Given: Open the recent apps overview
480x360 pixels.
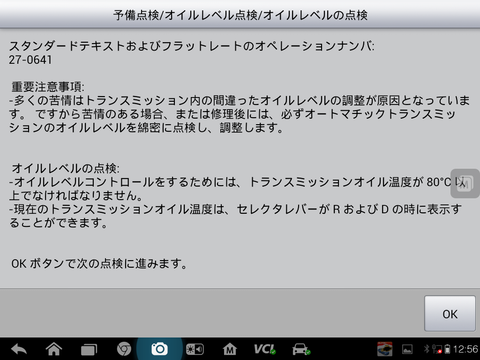Looking at the screenshot, I should [89, 350].
